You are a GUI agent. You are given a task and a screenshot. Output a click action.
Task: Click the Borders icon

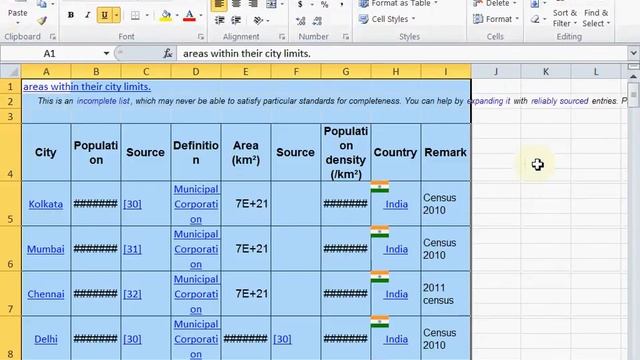135,16
